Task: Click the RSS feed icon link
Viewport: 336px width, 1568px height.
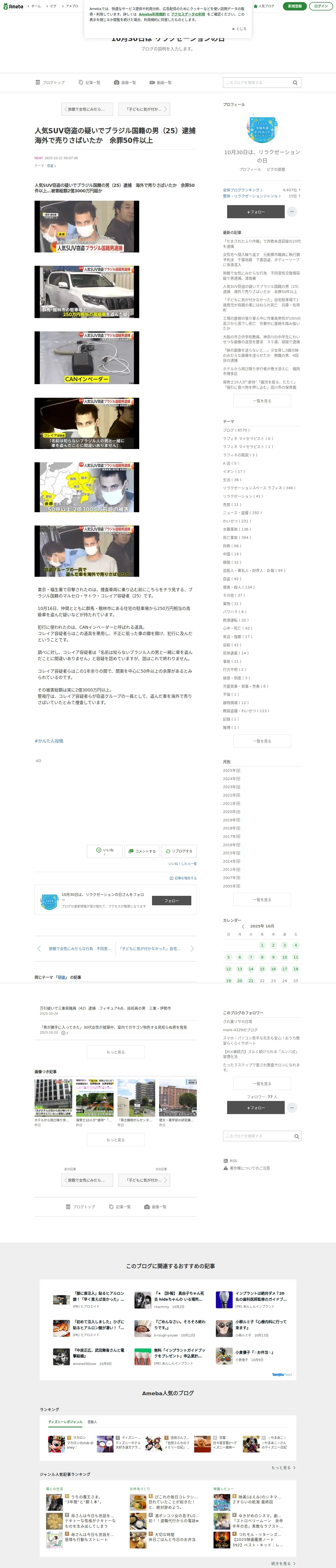Action: pyautogui.click(x=231, y=1161)
